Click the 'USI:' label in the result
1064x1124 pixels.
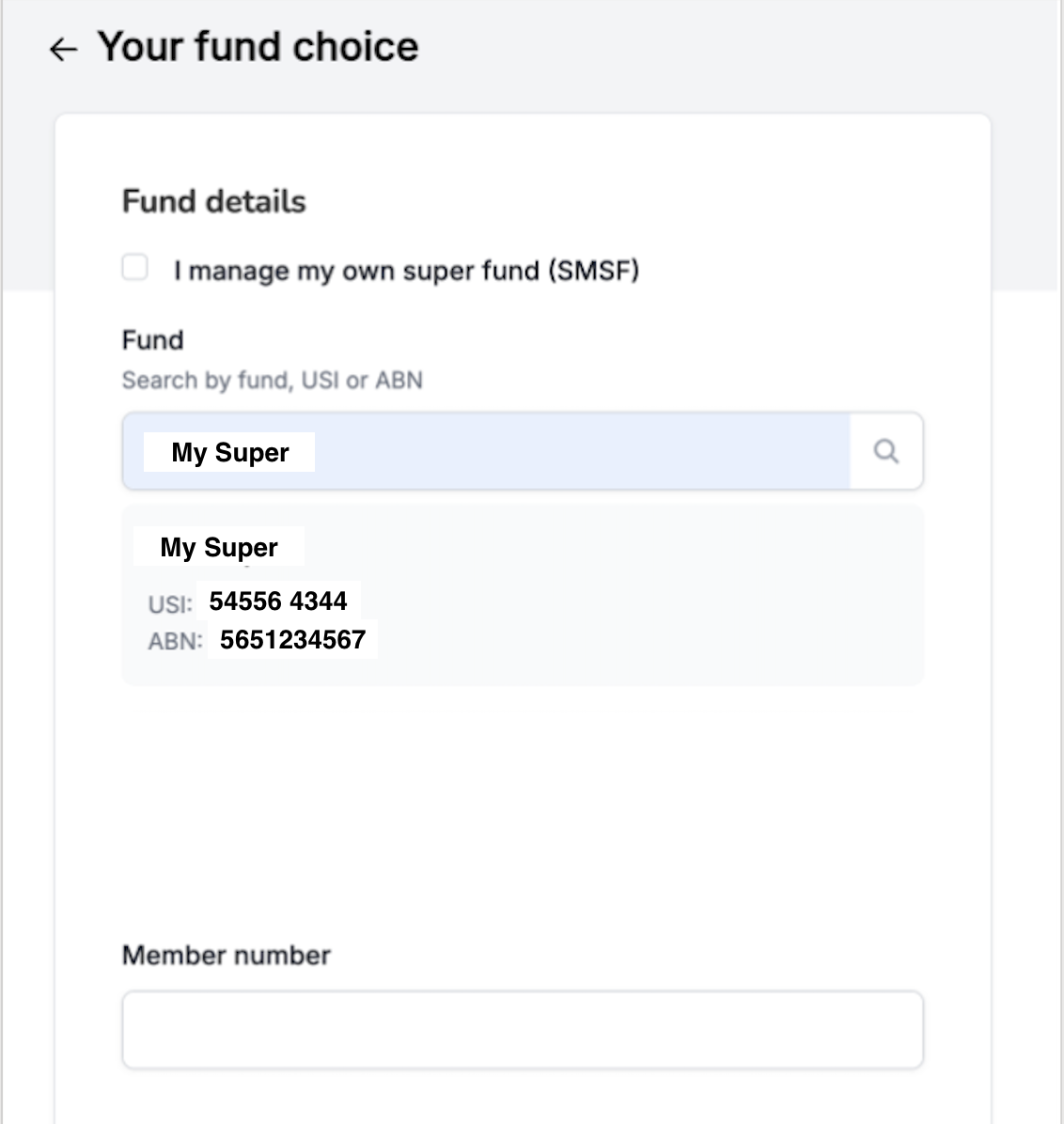171,605
